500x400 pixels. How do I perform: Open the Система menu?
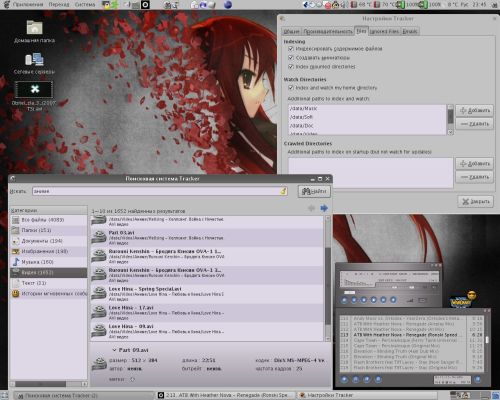[x=85, y=5]
